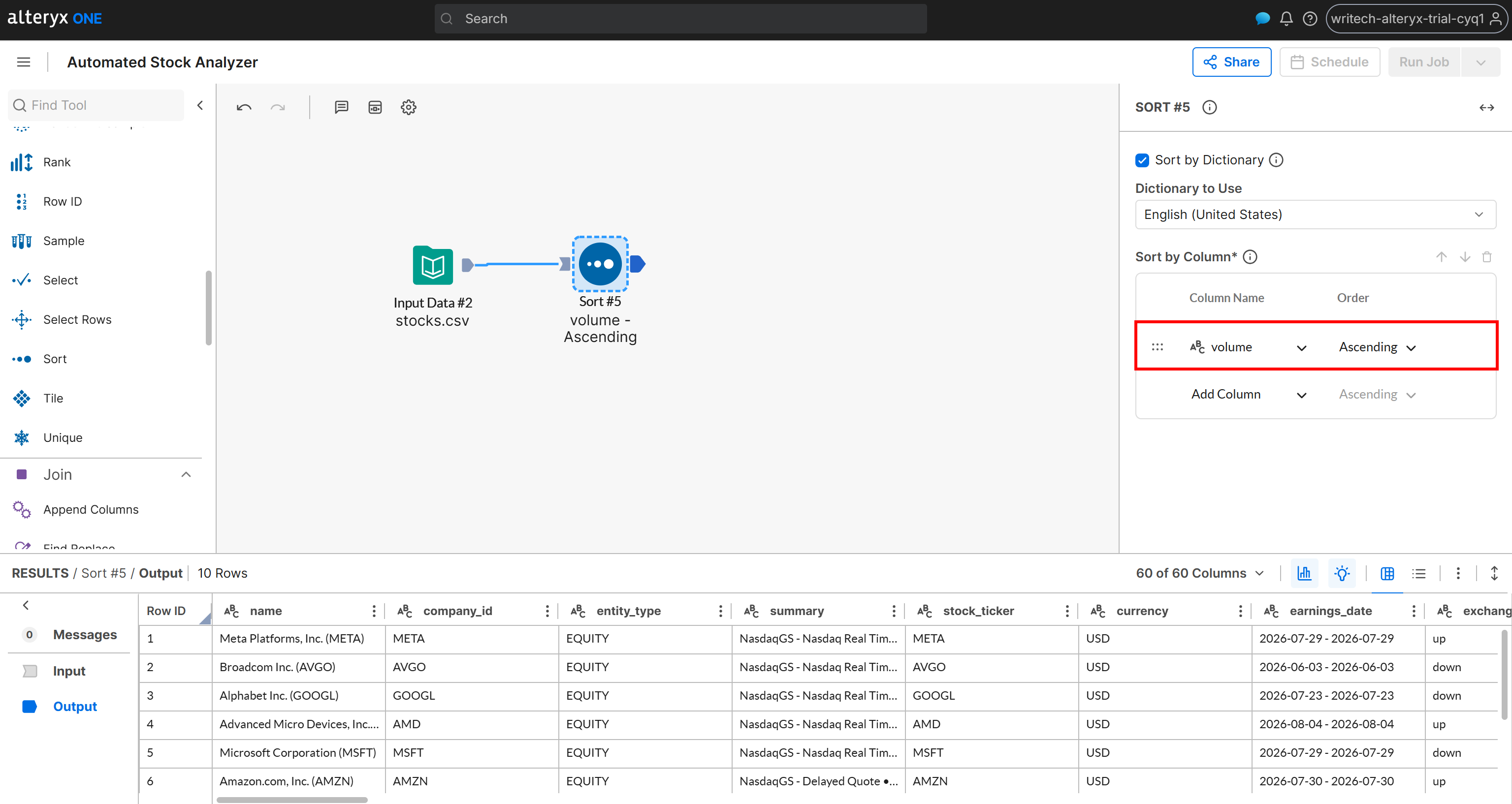Open the hamburger navigation menu
Screen dimensions: 1512x804
tap(24, 62)
